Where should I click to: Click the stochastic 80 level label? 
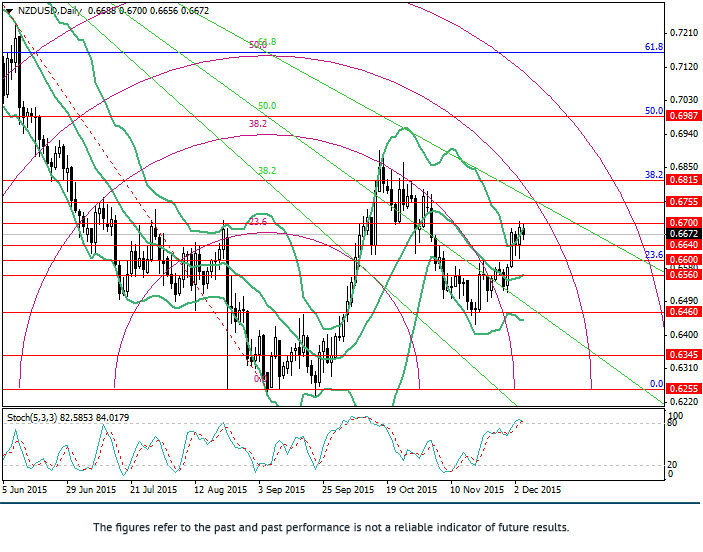pyautogui.click(x=672, y=422)
